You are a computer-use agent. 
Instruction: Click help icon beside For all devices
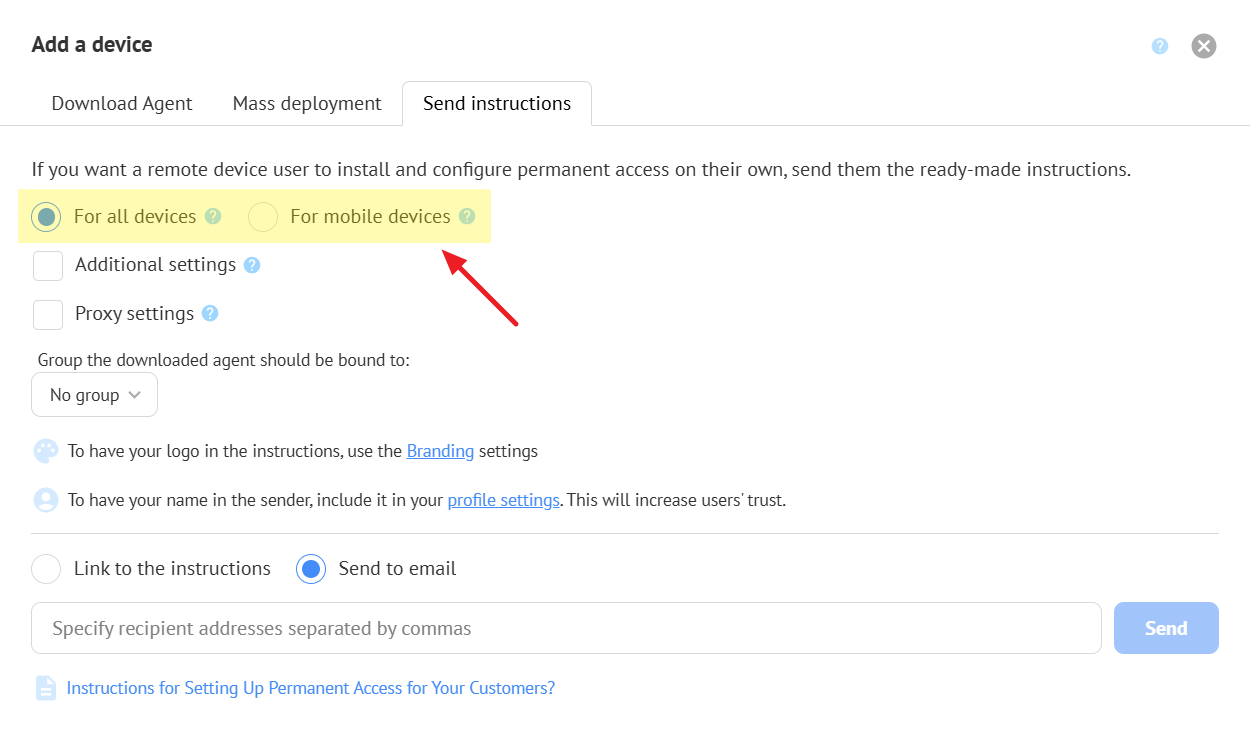pyautogui.click(x=213, y=216)
